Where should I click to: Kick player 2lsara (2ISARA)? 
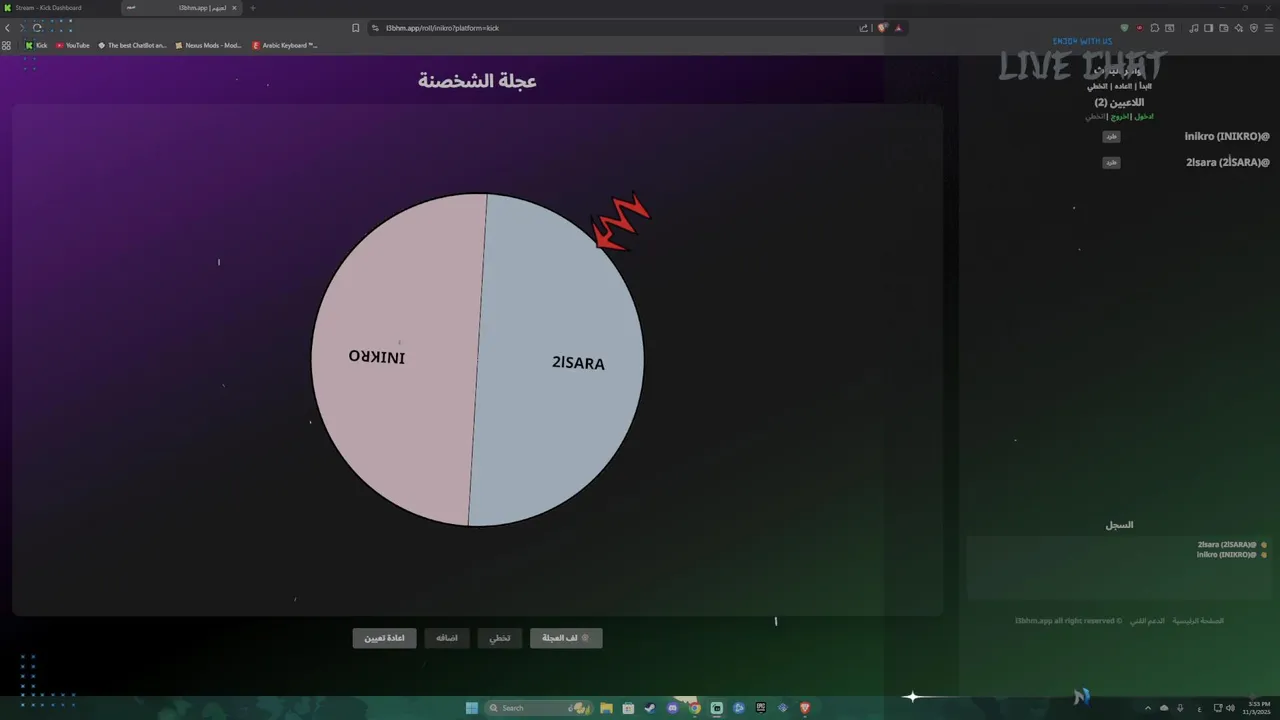pyautogui.click(x=1111, y=163)
